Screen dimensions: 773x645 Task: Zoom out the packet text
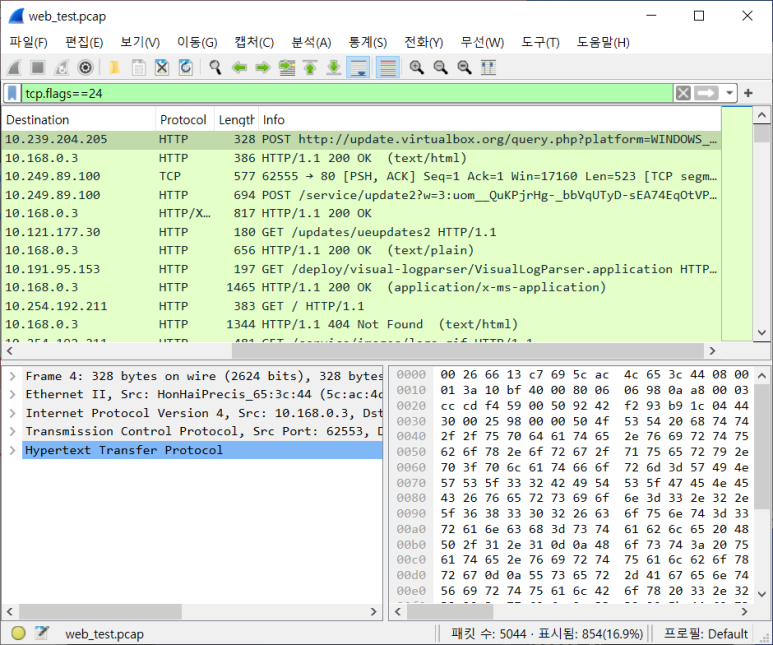(x=440, y=67)
